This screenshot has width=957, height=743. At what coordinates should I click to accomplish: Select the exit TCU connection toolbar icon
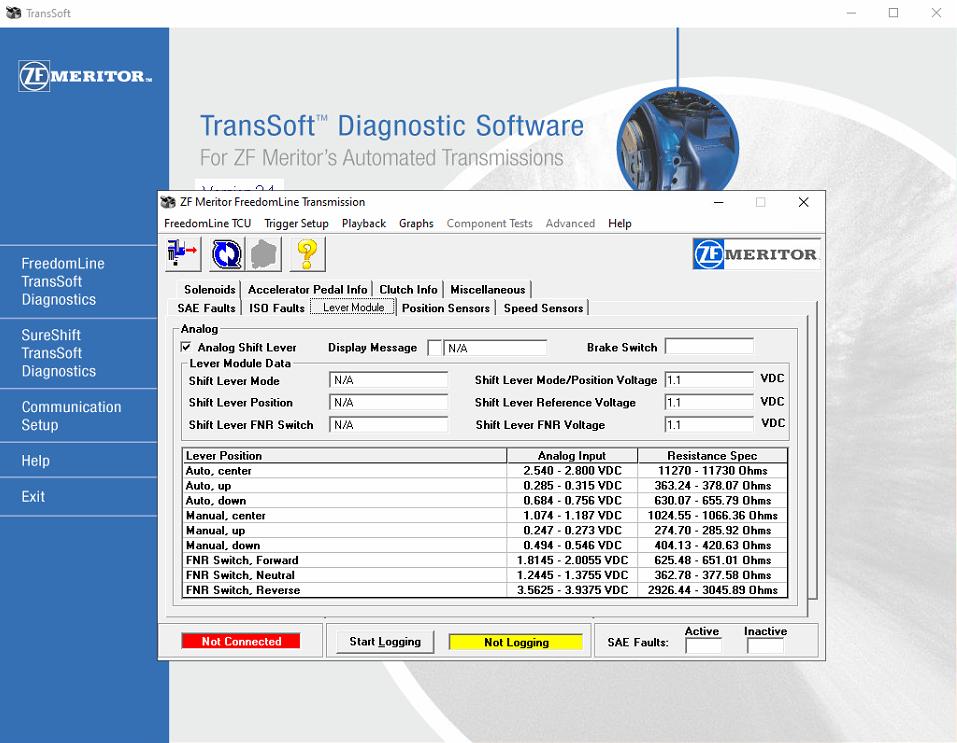pos(181,254)
